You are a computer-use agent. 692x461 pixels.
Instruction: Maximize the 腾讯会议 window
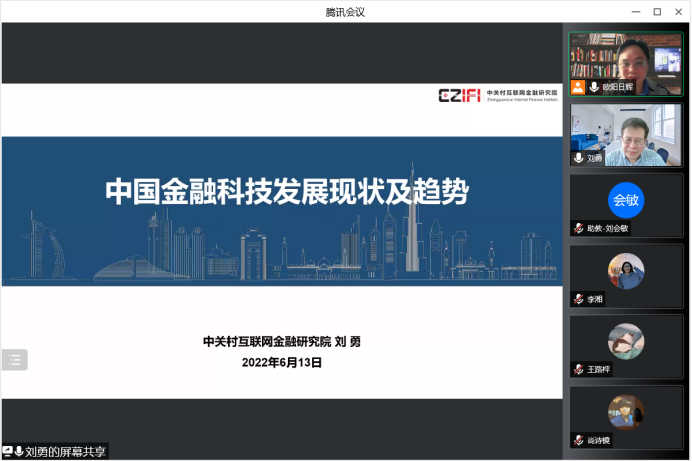pyautogui.click(x=657, y=11)
